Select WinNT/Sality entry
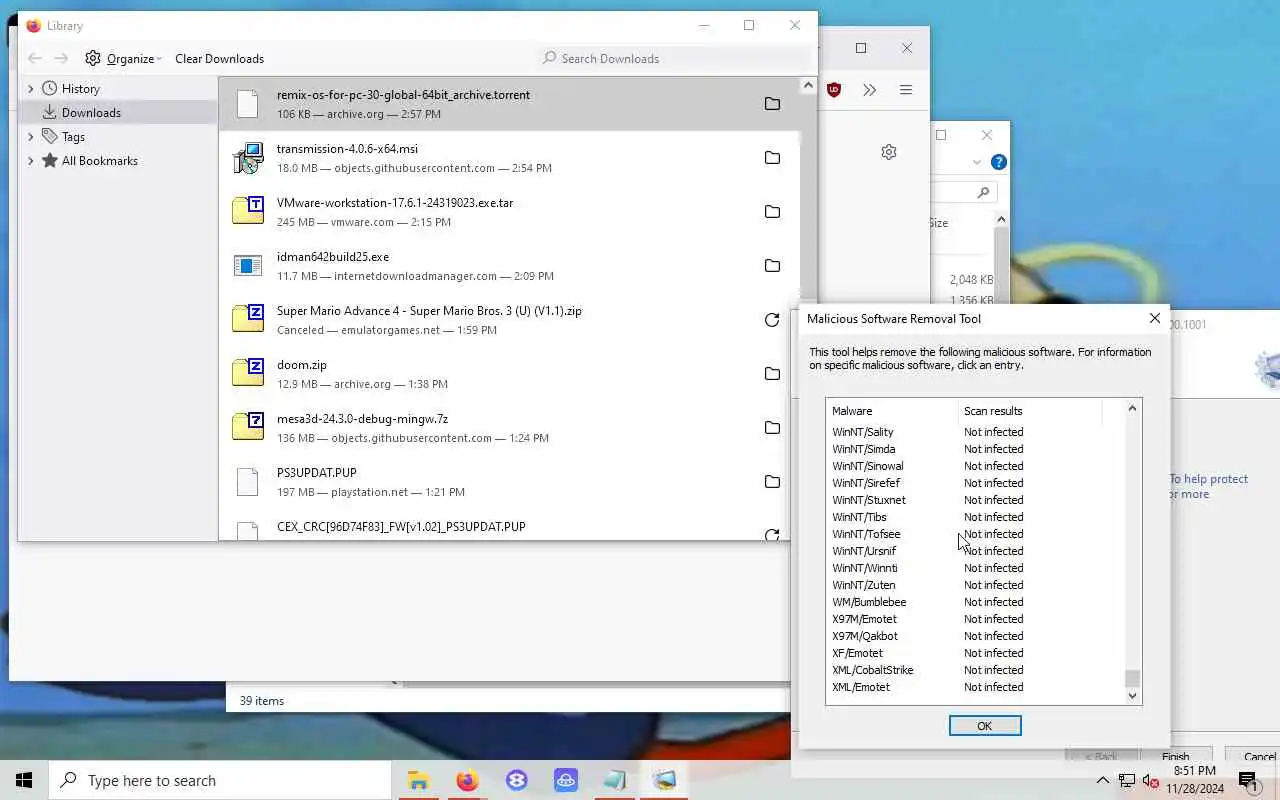The height and width of the screenshot is (800, 1280). (863, 432)
